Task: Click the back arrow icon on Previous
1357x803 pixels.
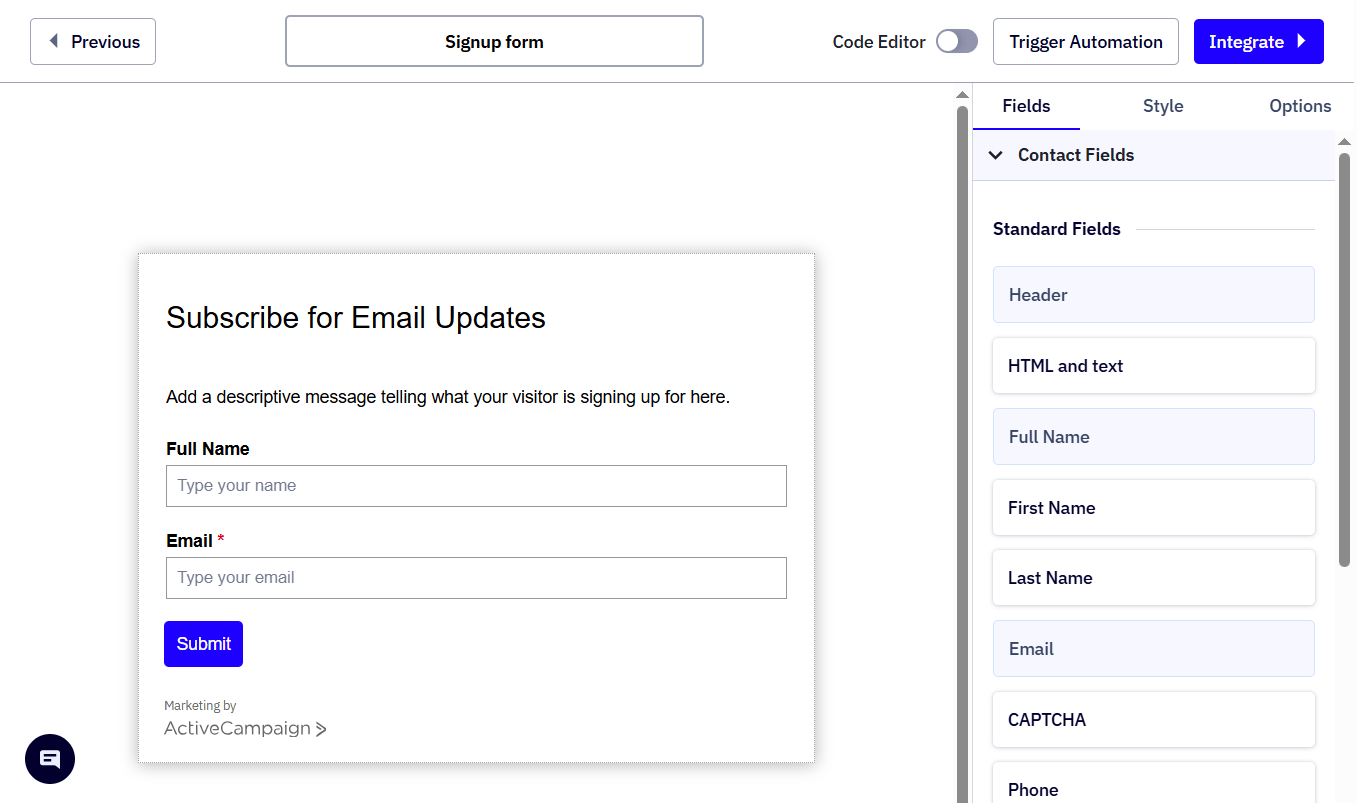Action: tap(53, 41)
